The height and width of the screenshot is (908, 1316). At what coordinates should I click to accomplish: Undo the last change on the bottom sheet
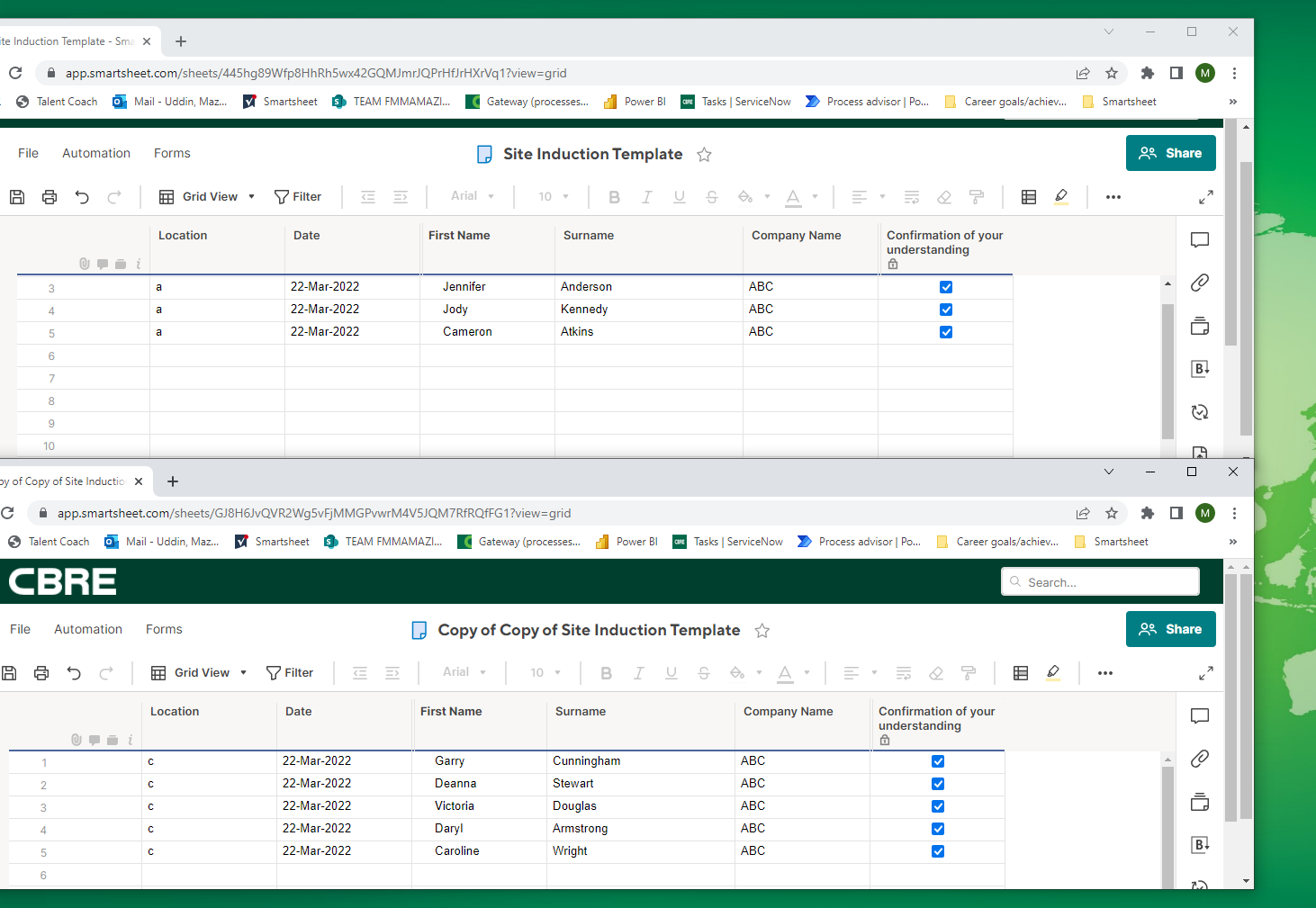click(x=75, y=672)
